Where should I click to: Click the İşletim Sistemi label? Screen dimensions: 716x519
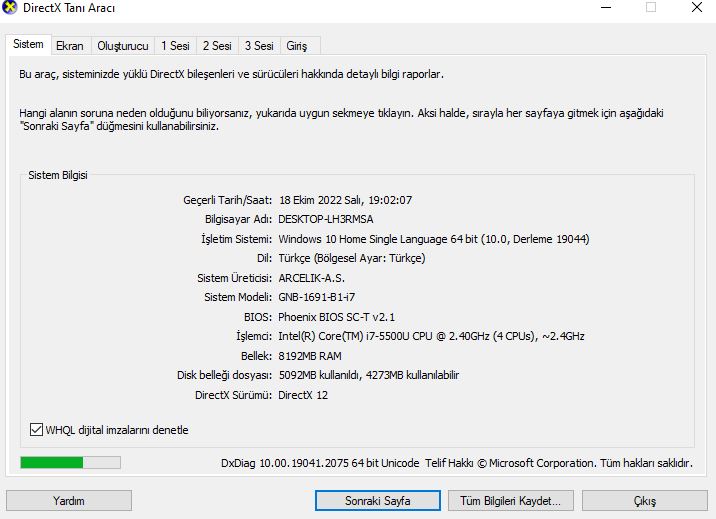coord(237,239)
